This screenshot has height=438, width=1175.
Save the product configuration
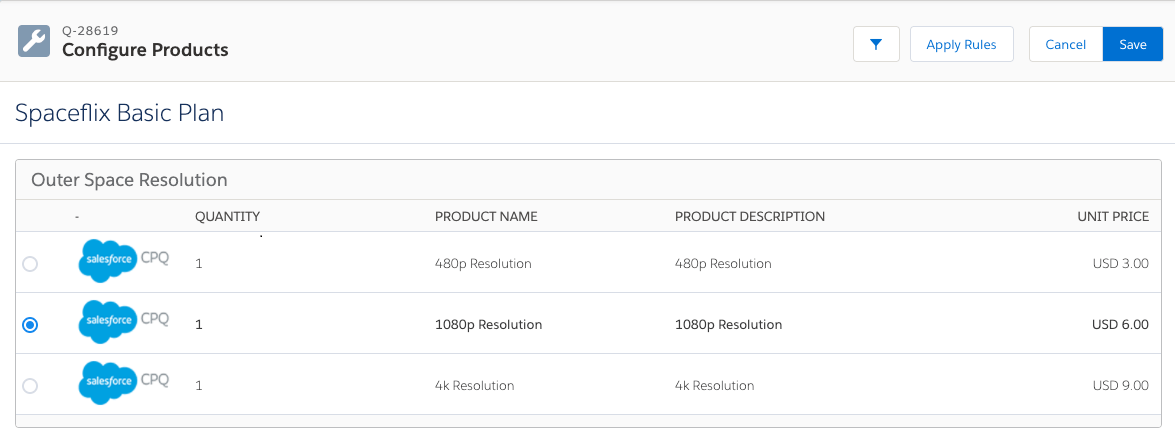pyautogui.click(x=1132, y=44)
